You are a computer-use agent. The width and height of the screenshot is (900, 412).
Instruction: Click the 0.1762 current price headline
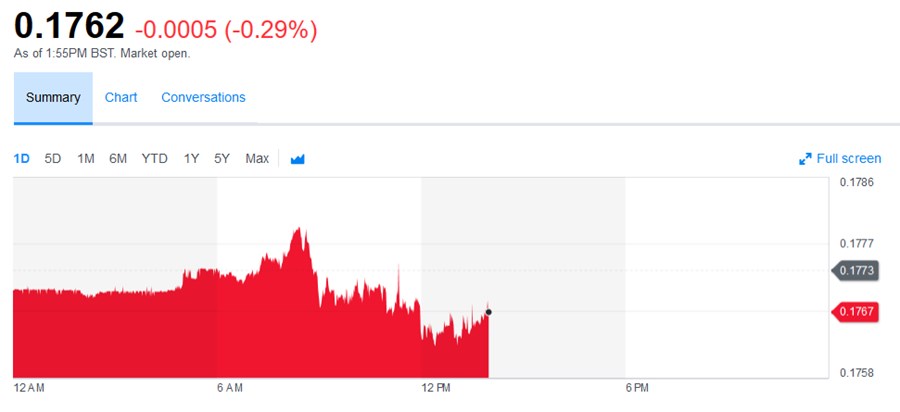(x=69, y=26)
